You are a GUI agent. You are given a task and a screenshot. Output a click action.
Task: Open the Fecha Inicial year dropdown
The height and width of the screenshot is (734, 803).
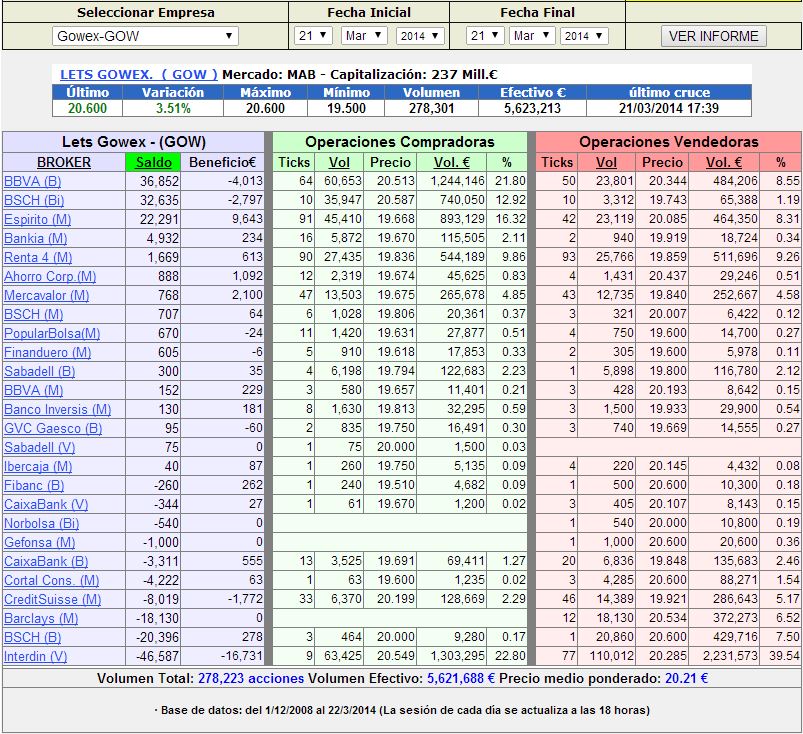[x=419, y=36]
